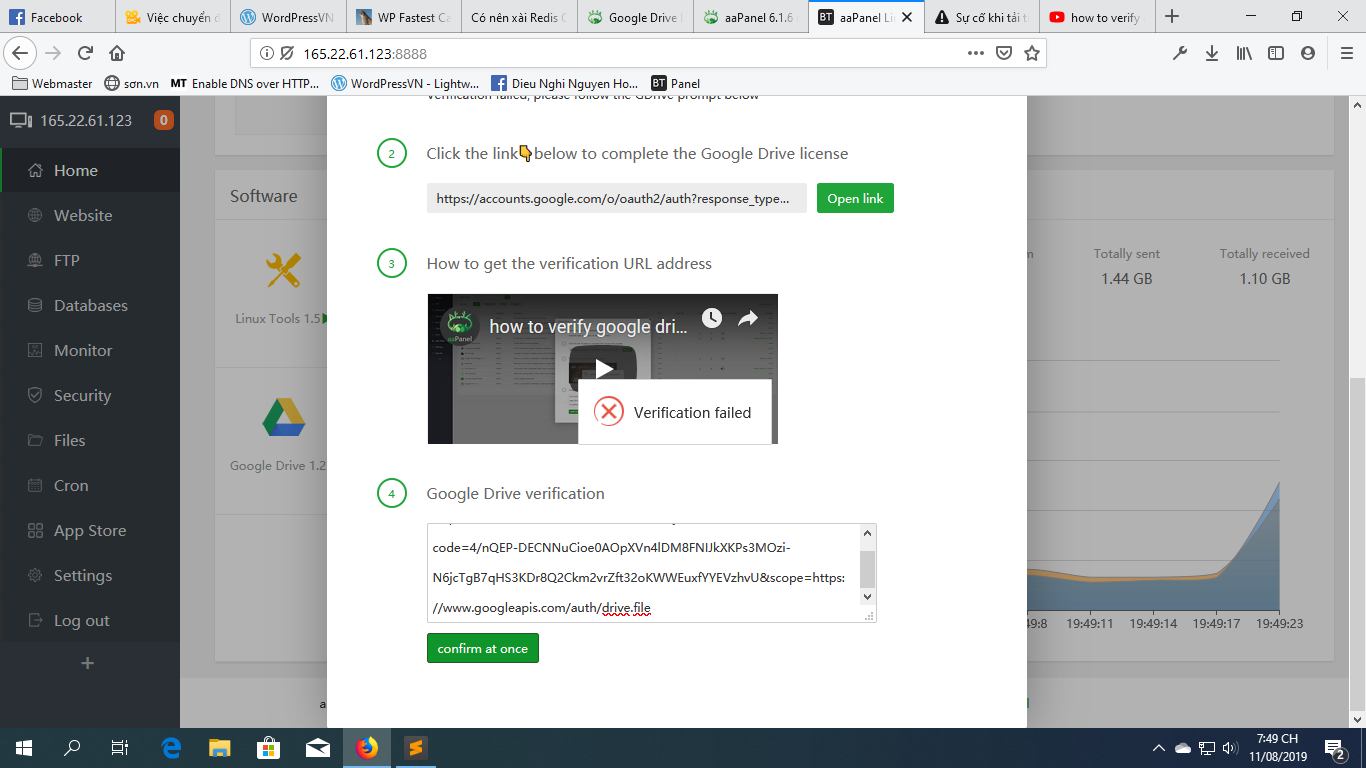Open the Windows Start menu
Image resolution: width=1366 pixels, height=768 pixels.
pos(24,748)
